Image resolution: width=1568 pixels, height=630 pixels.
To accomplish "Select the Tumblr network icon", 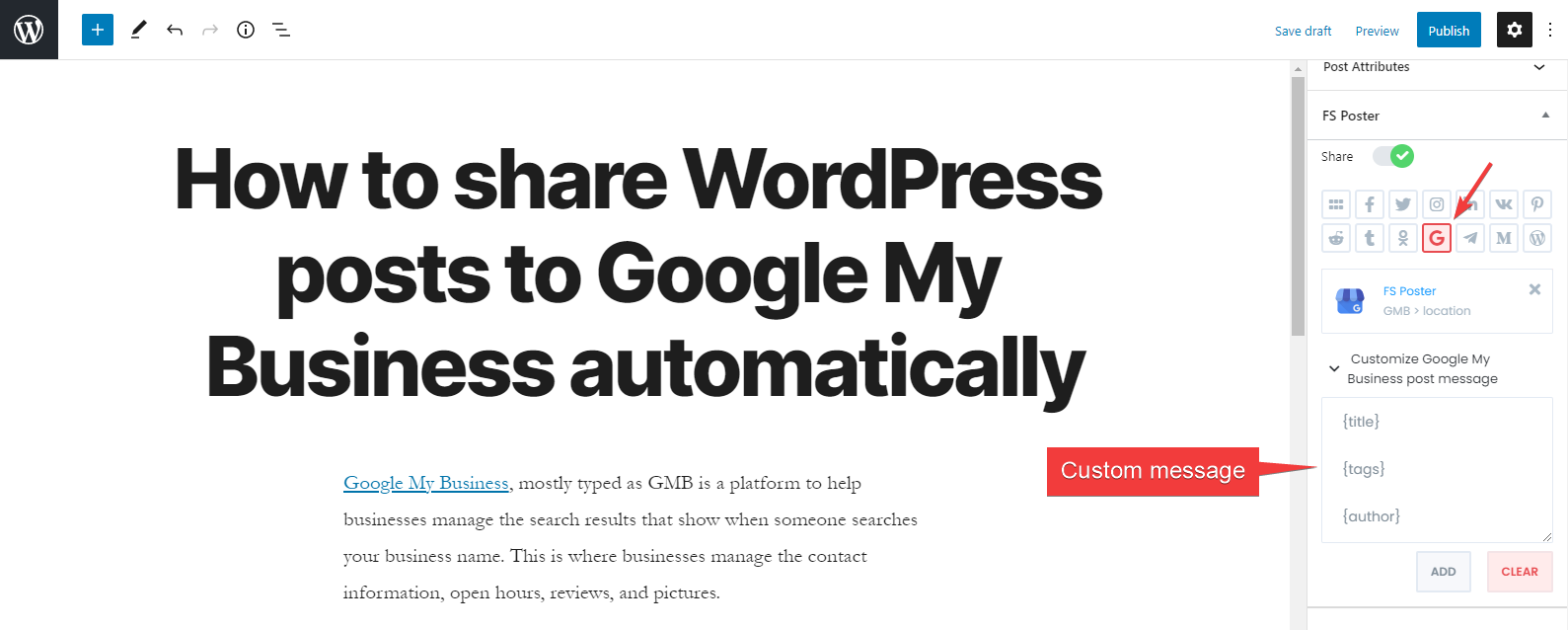I will click(1370, 238).
